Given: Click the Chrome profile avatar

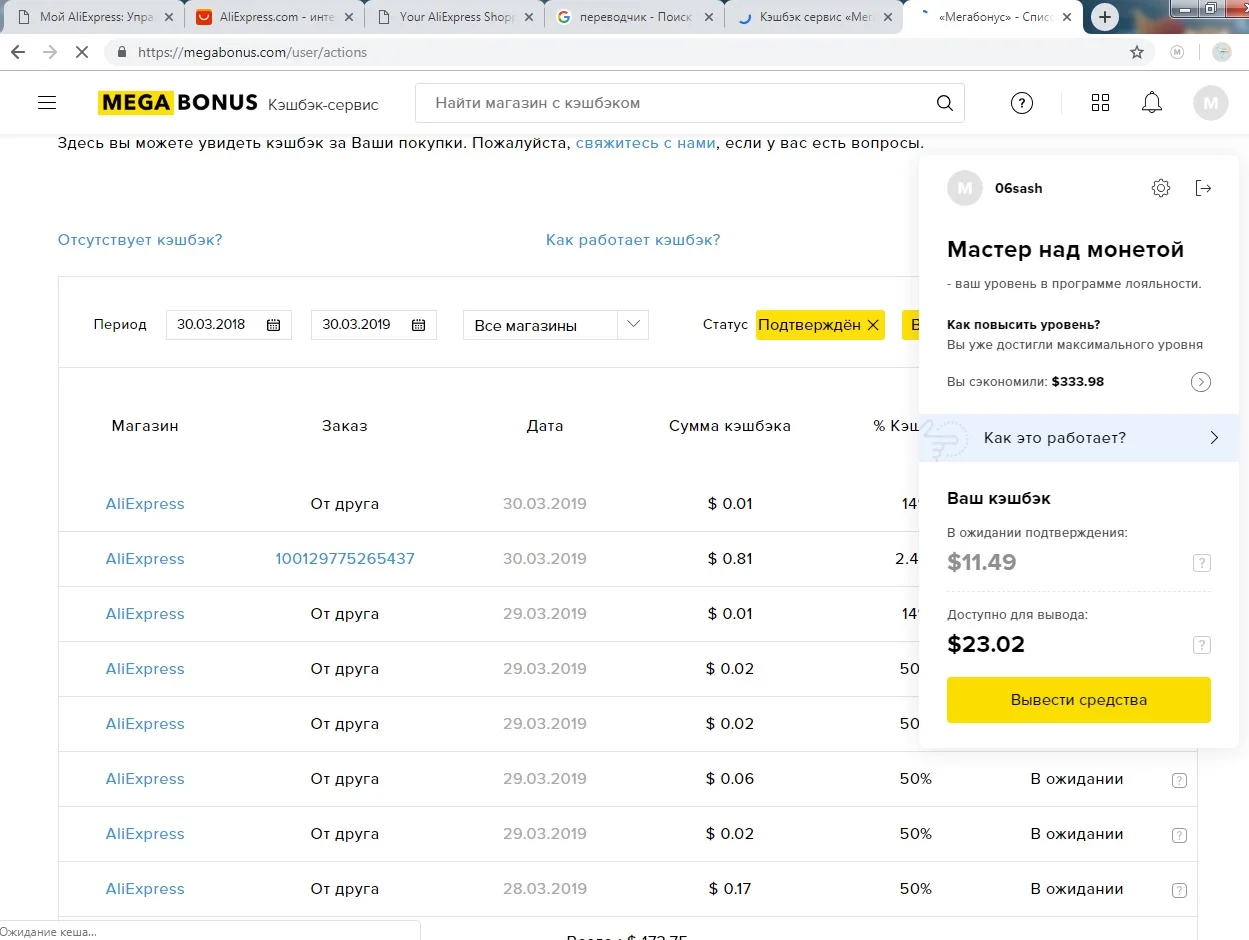Looking at the screenshot, I should [1222, 52].
